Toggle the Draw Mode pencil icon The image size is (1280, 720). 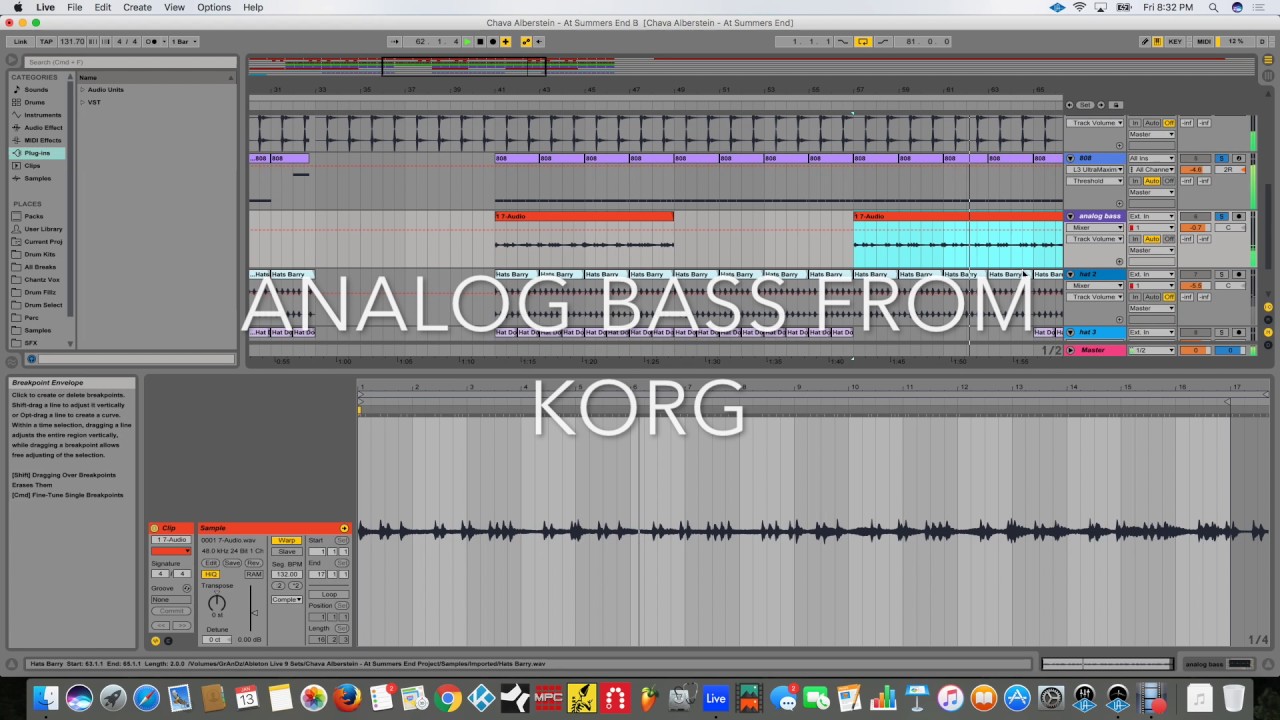[x=1145, y=42]
